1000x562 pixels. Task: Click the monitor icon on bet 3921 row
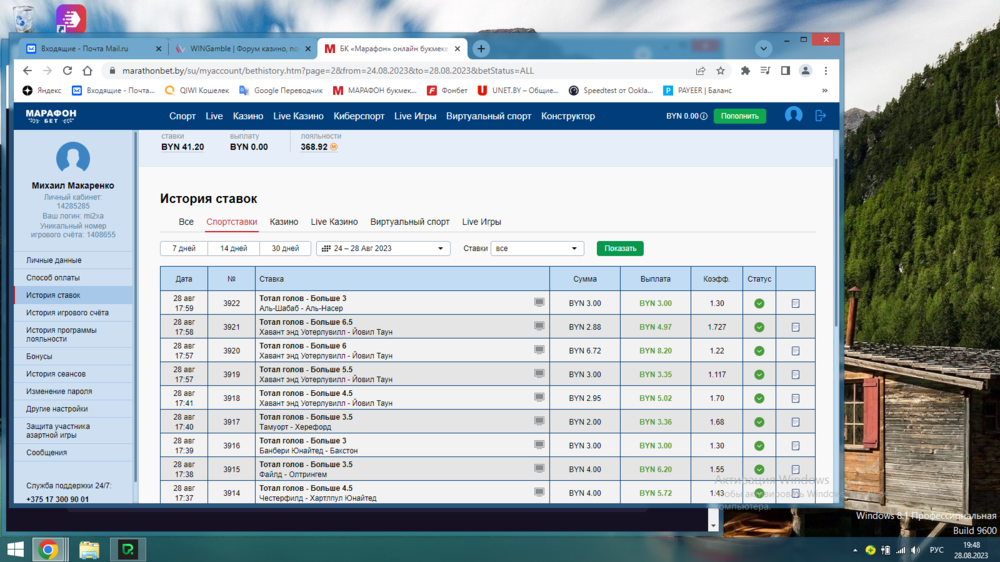coord(539,326)
